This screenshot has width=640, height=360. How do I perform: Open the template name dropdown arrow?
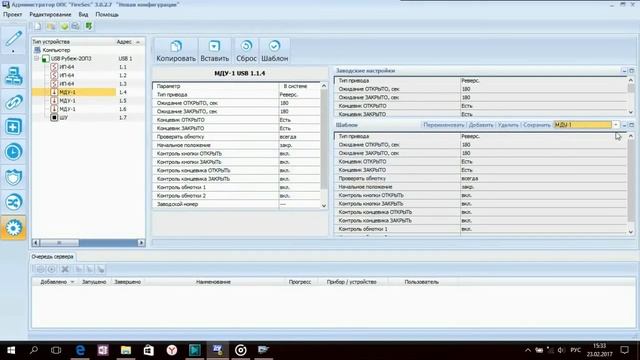[x=616, y=125]
